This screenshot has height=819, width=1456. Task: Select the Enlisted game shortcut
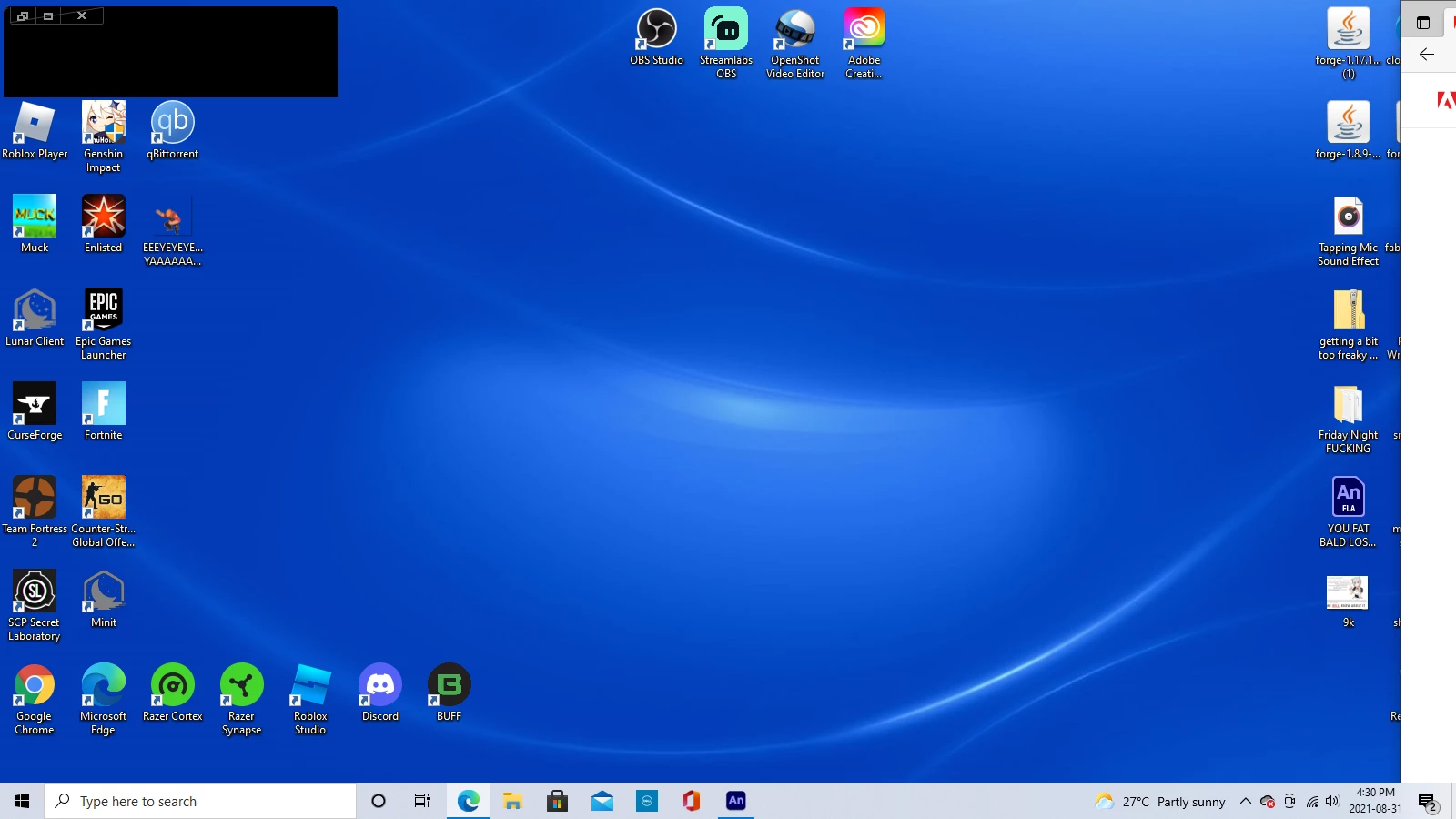[x=103, y=224]
